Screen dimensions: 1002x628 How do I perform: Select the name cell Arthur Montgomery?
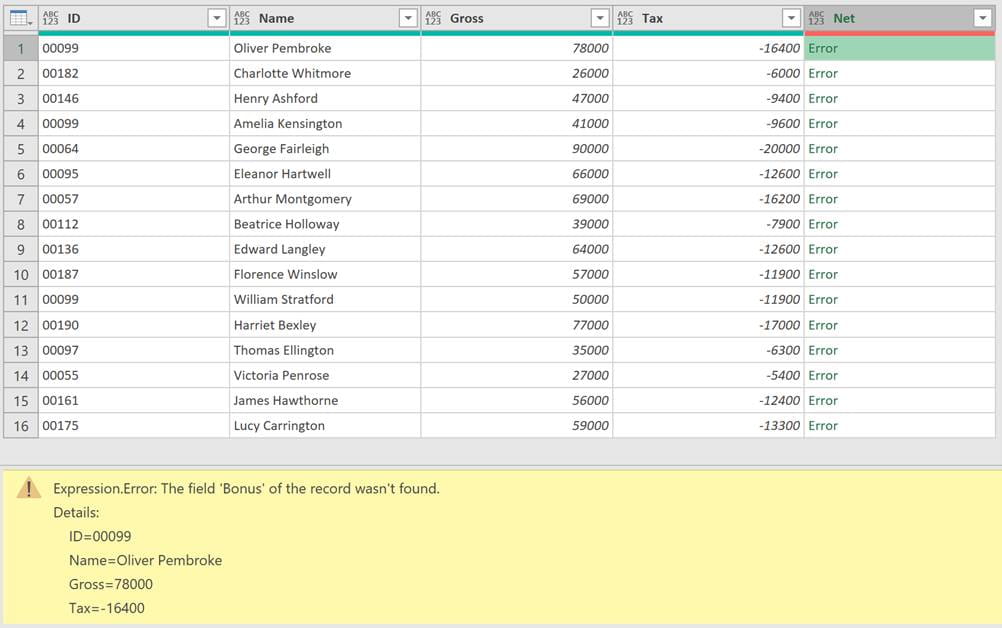click(x=325, y=199)
